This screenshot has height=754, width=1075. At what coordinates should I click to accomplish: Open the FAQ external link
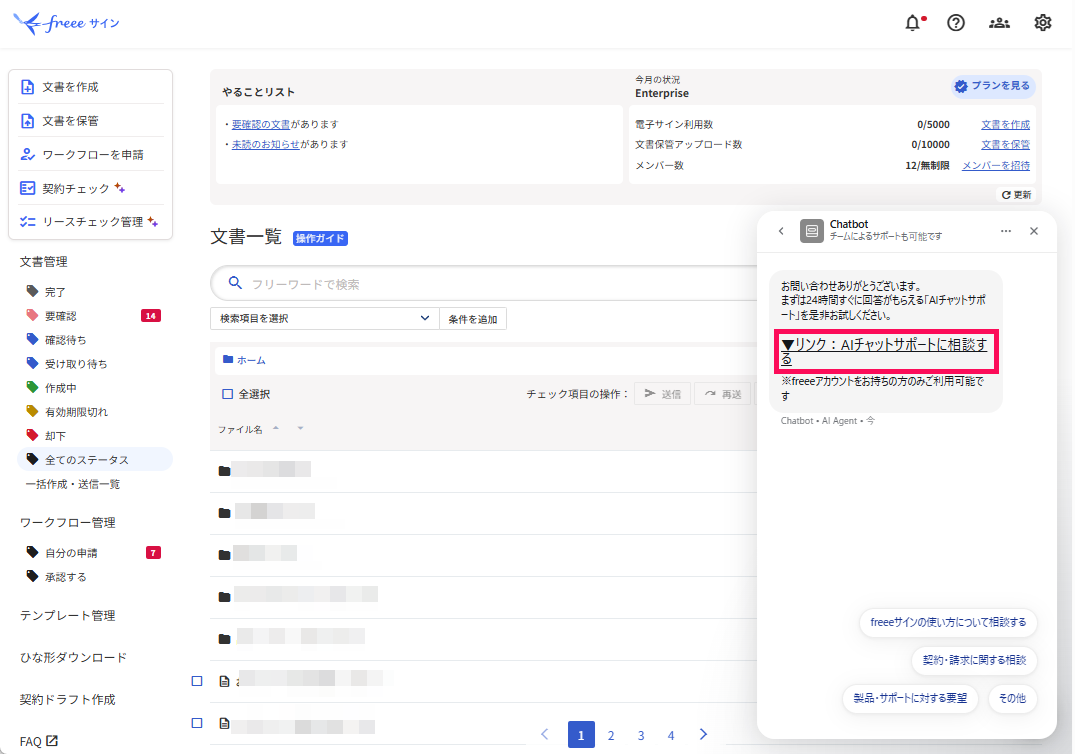tap(38, 741)
